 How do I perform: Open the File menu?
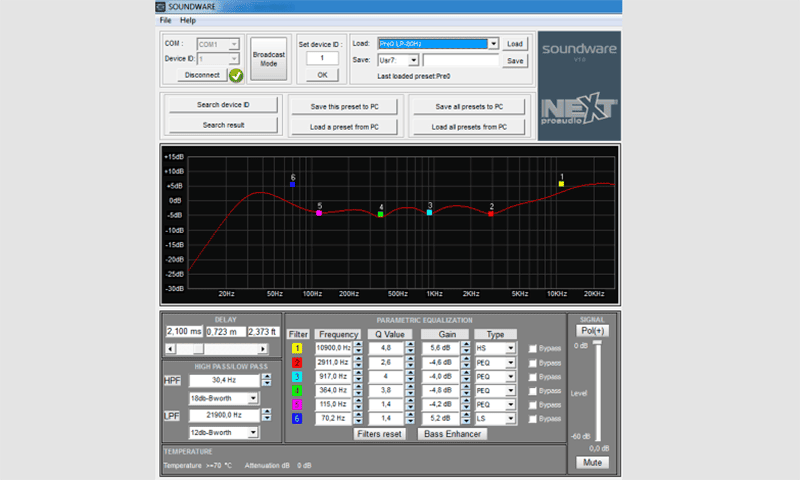(x=165, y=20)
